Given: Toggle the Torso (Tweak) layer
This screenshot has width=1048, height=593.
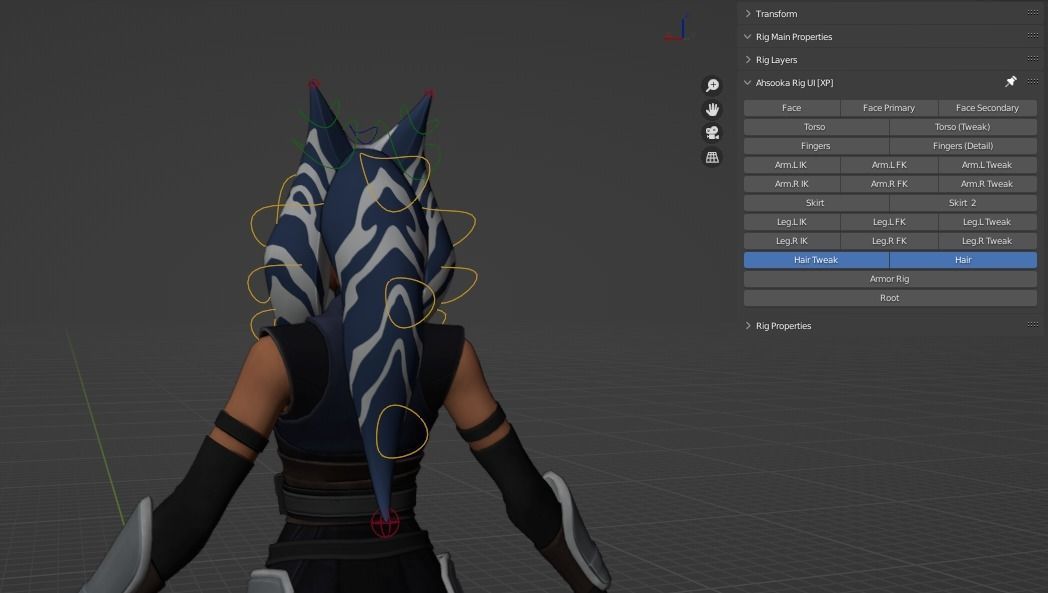Looking at the screenshot, I should pos(963,127).
